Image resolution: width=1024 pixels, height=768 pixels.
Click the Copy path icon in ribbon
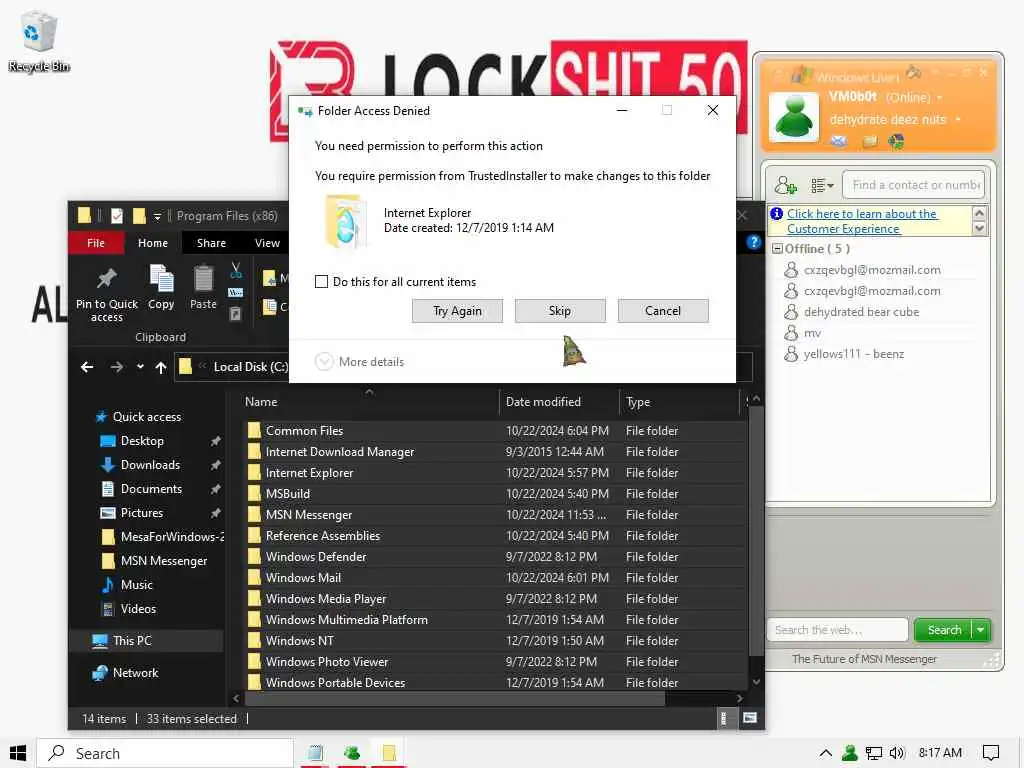point(236,292)
